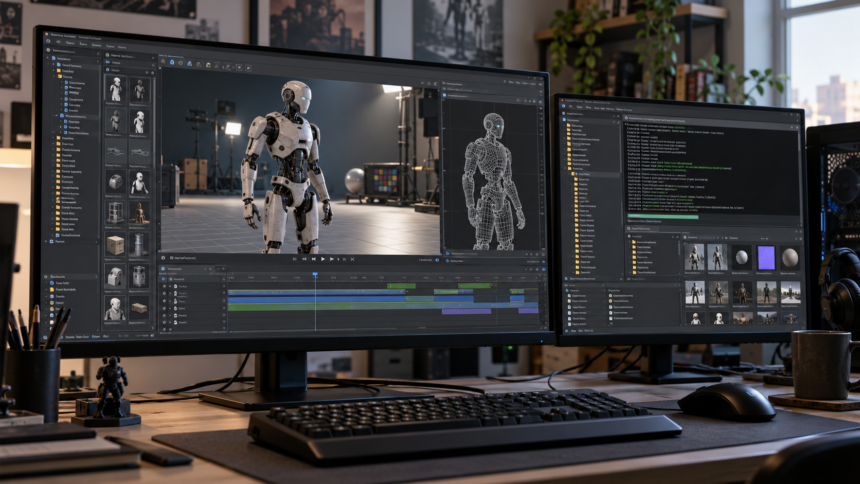Play the animation using the viewport play button
Image resolution: width=860 pixels, height=484 pixels.
pos(322,259)
